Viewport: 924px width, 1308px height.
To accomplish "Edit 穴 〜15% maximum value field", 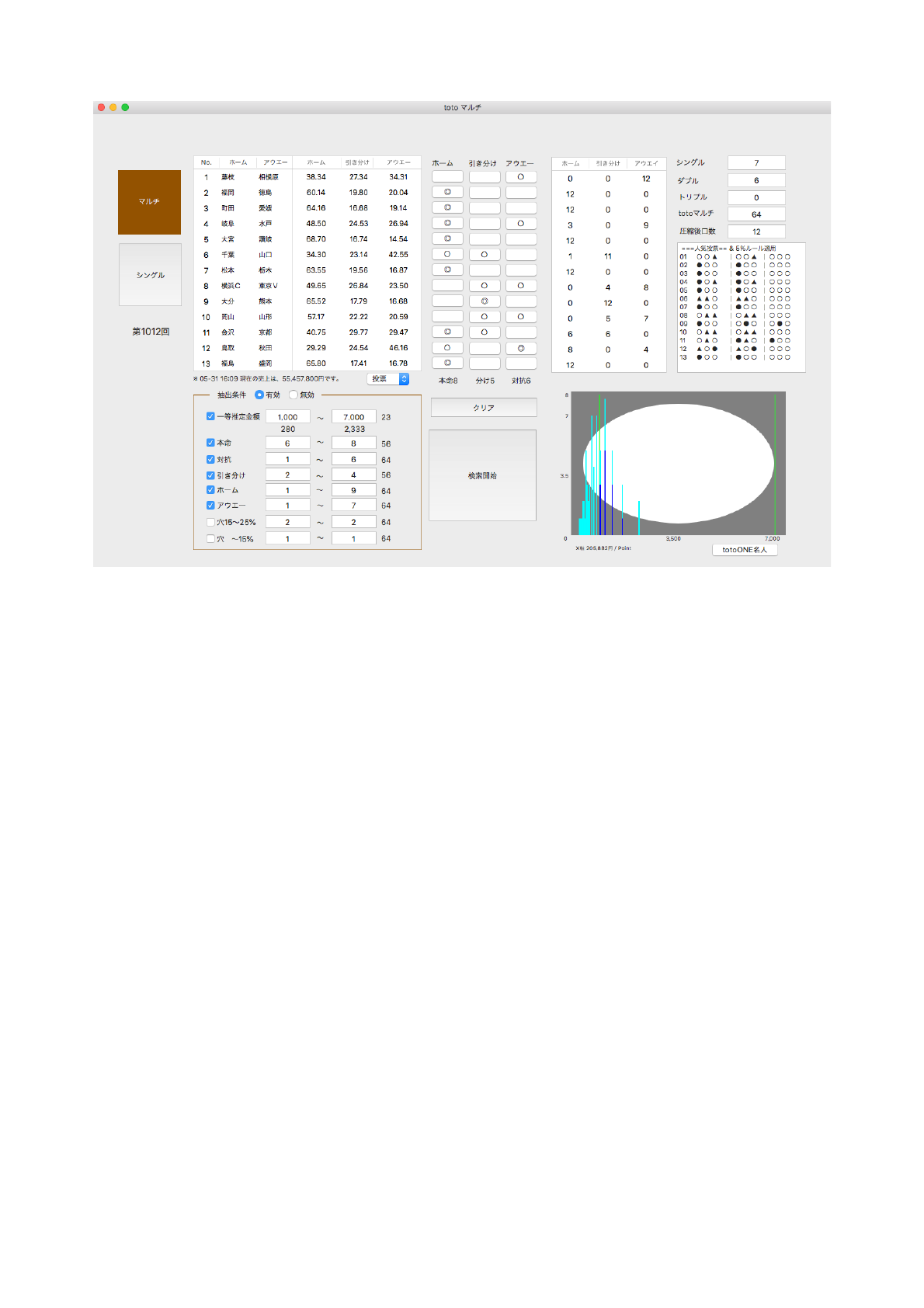I will pos(354,538).
